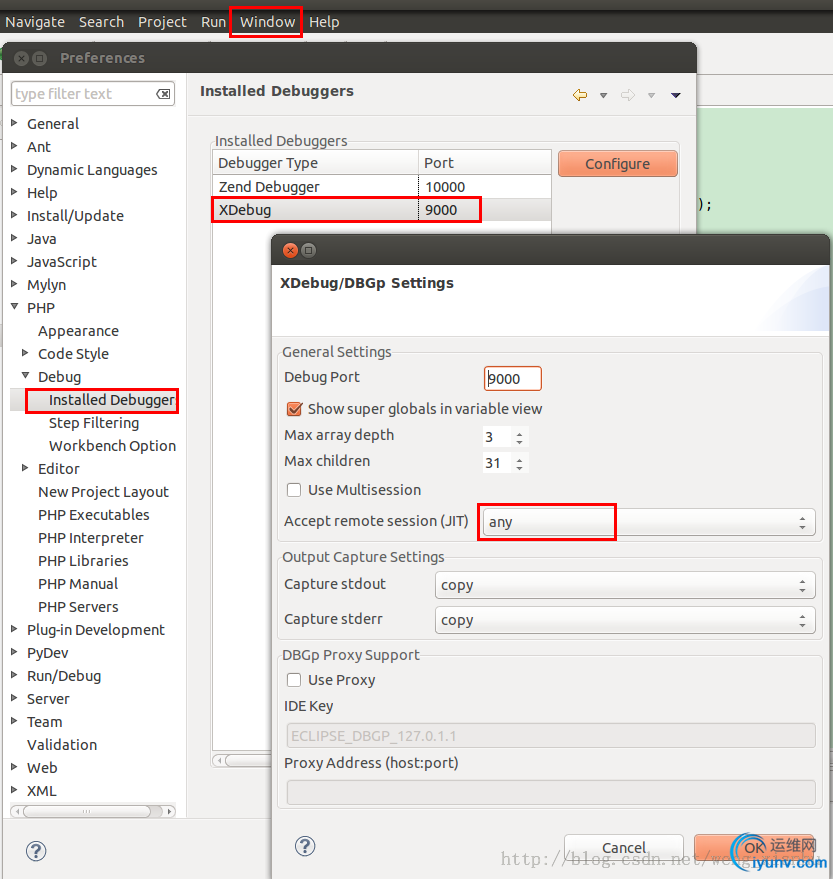Expand the PyDev tree node
The image size is (833, 879).
point(15,651)
